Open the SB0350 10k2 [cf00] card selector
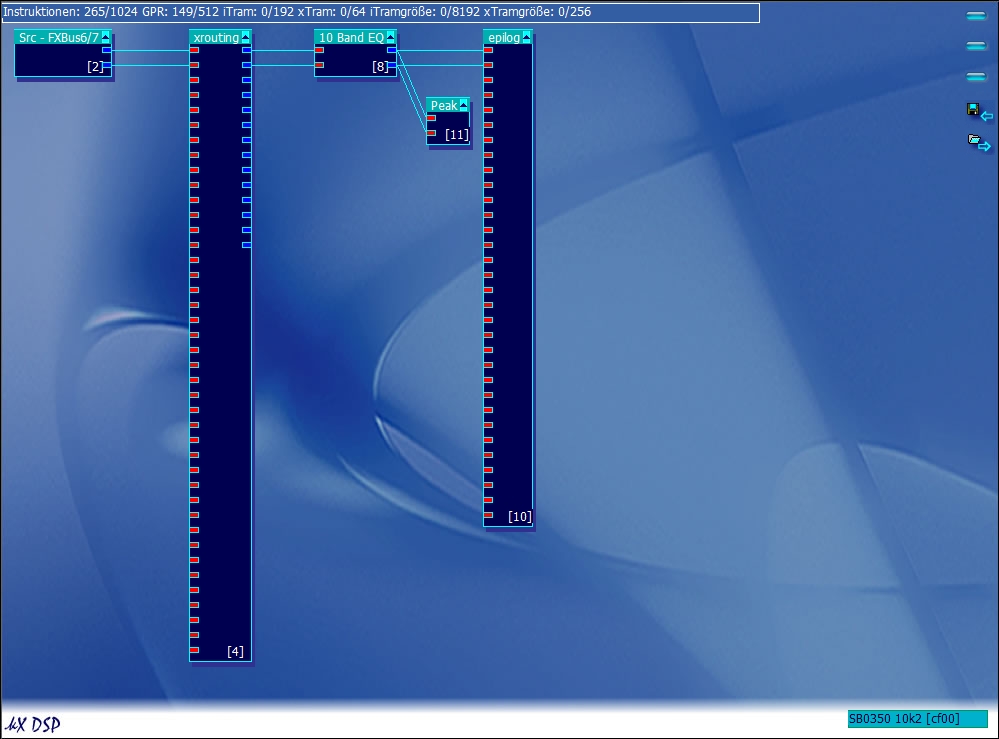999x739 pixels. (917, 719)
